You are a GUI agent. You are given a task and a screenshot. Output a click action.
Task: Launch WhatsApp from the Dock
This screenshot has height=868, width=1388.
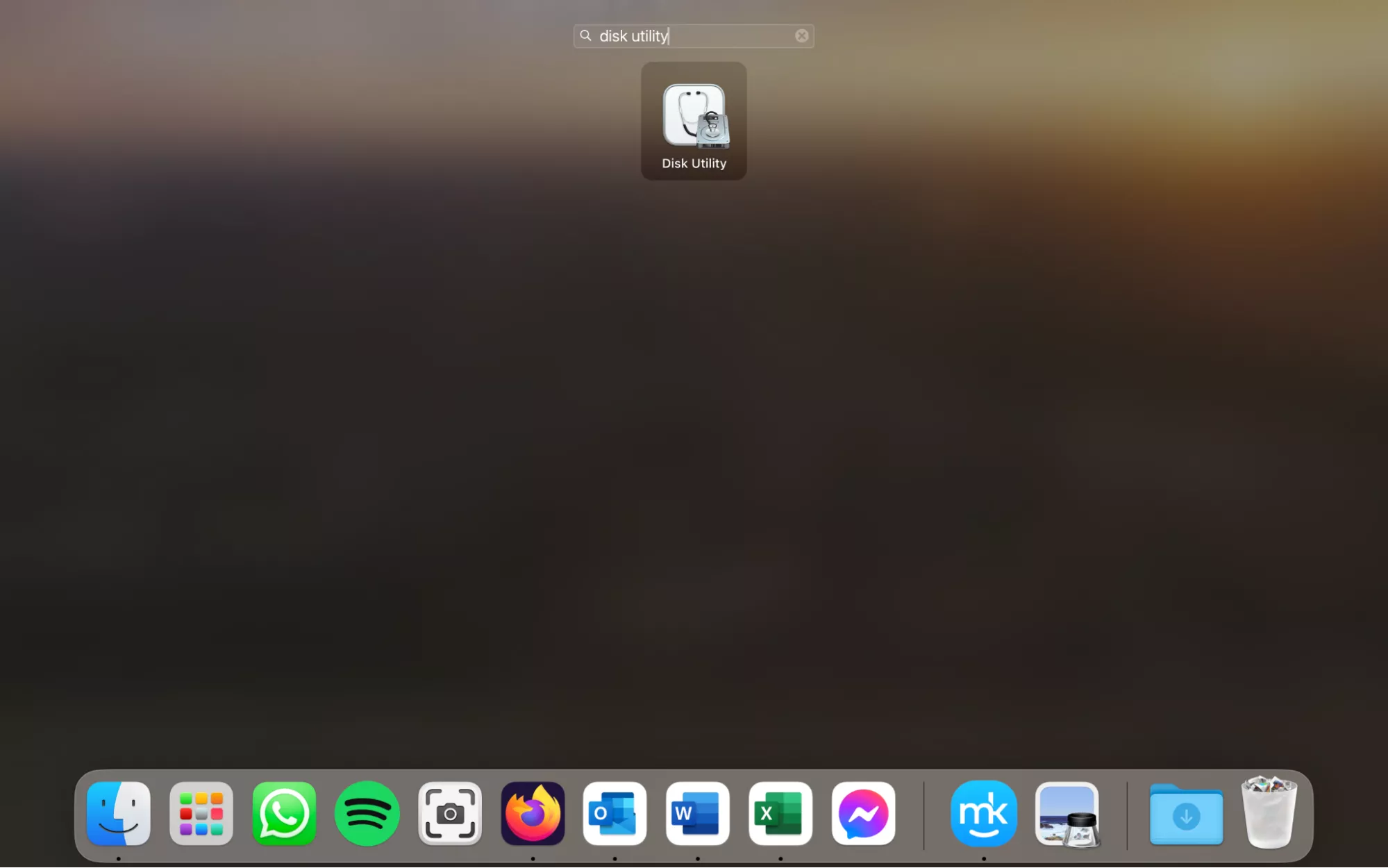(x=284, y=813)
